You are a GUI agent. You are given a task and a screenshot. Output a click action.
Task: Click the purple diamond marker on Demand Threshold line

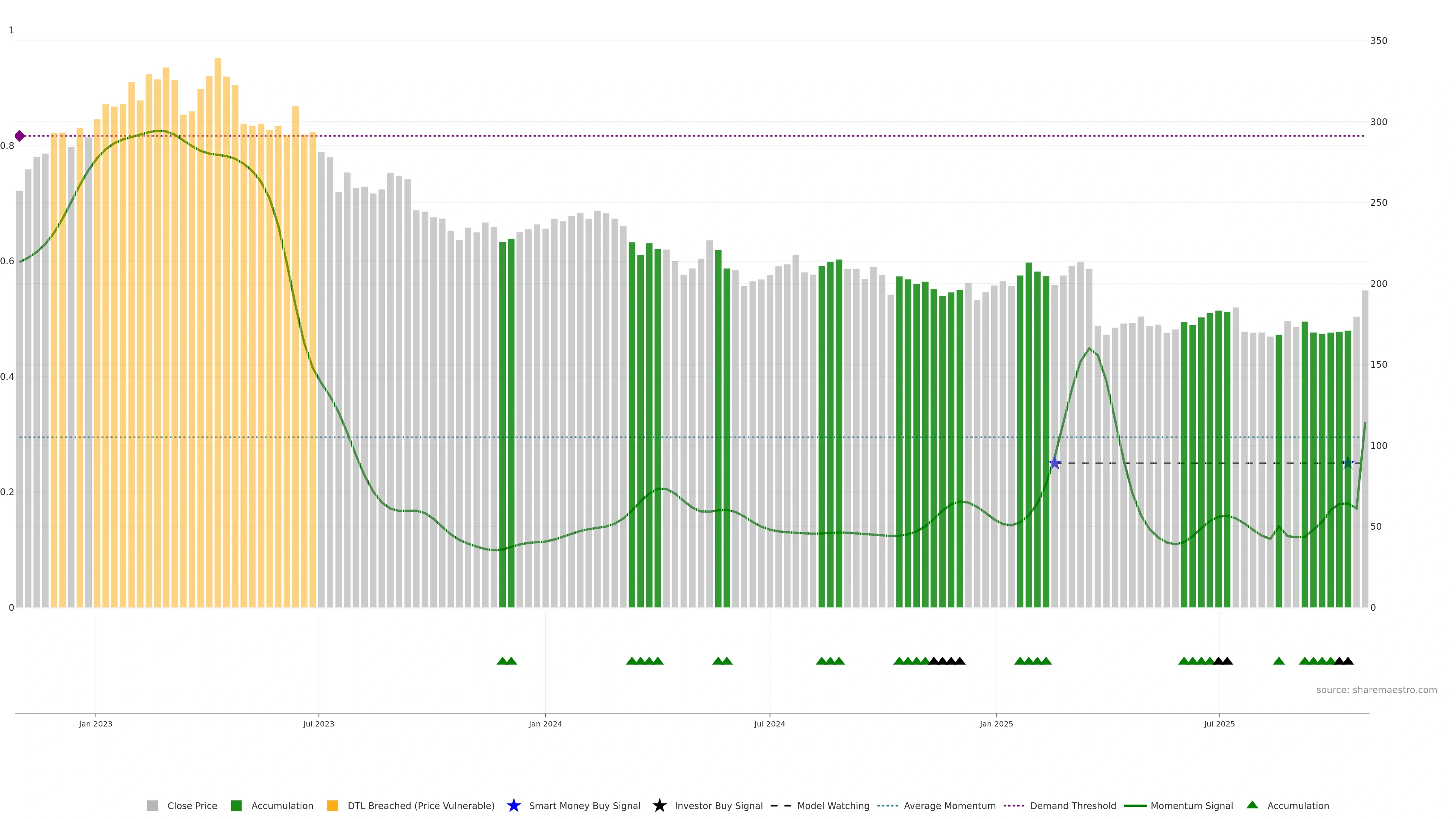[x=20, y=136]
